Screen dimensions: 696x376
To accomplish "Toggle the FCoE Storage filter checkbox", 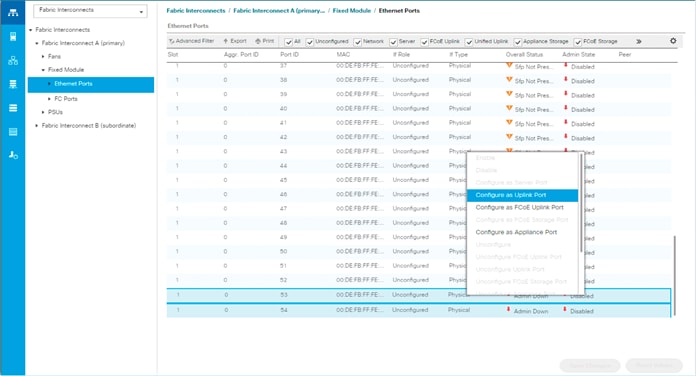I will click(578, 42).
